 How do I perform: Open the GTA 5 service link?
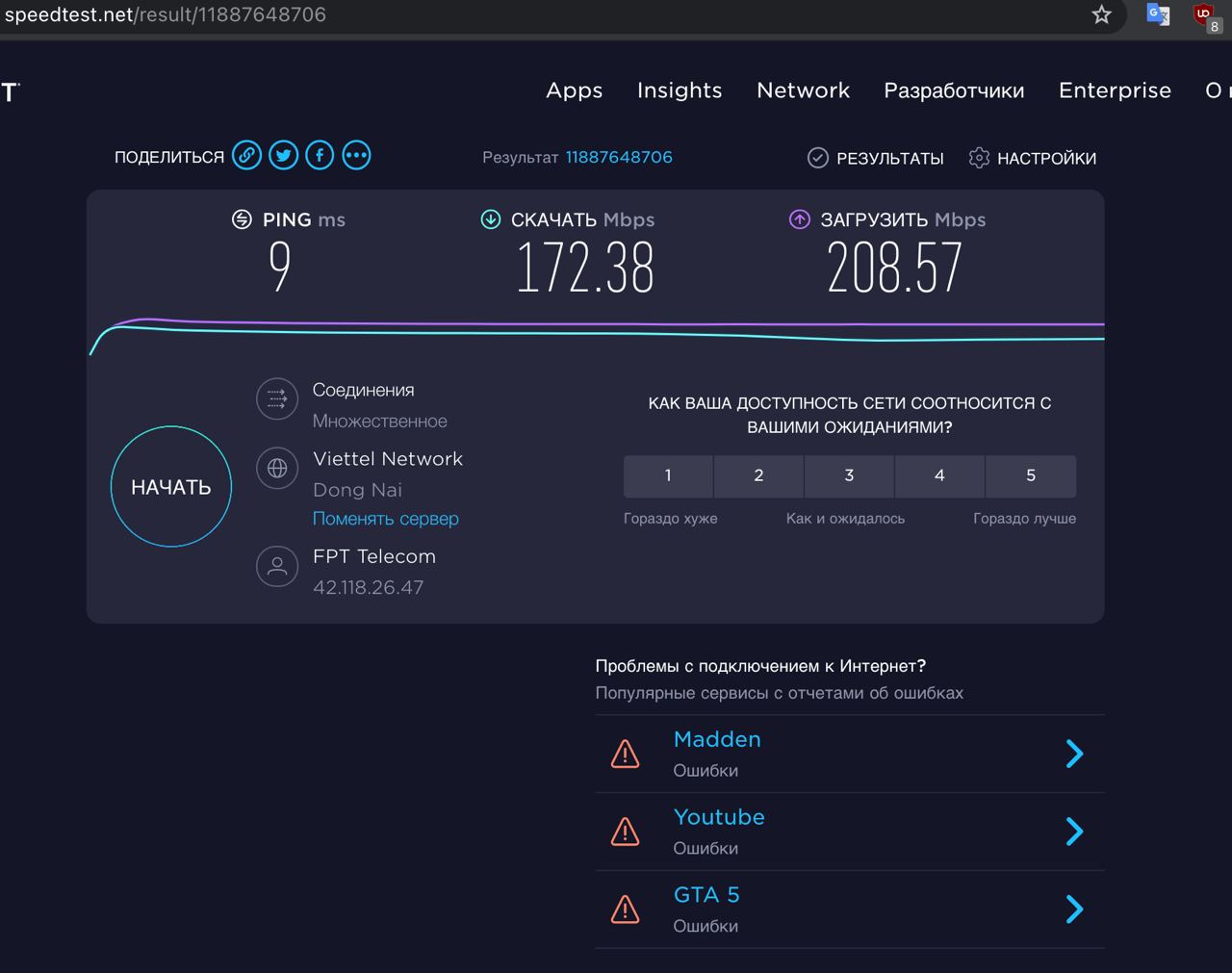click(x=706, y=895)
